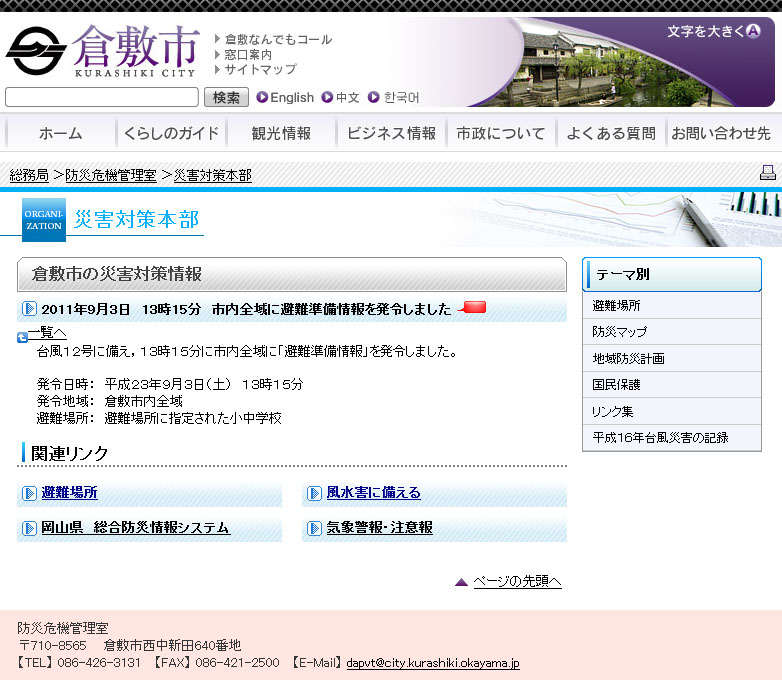Click the arrow icon next to English

tap(262, 98)
